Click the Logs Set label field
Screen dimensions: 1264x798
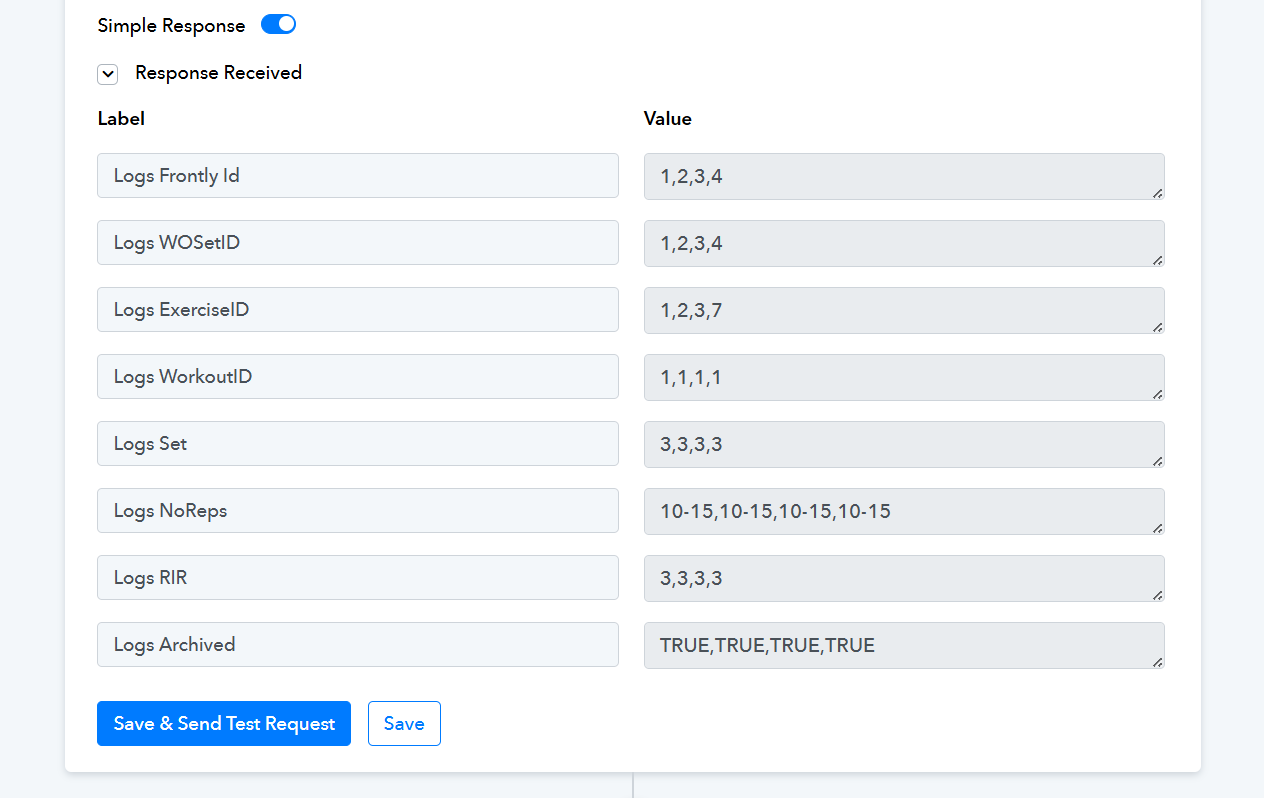pyautogui.click(x=357, y=444)
